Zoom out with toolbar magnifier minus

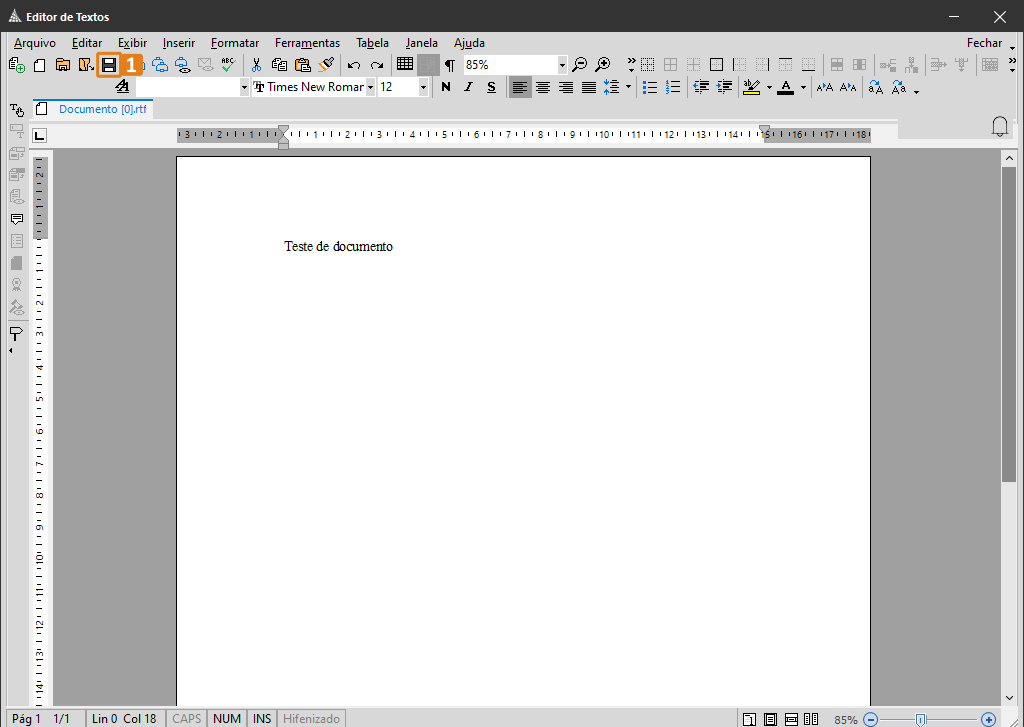(x=579, y=65)
